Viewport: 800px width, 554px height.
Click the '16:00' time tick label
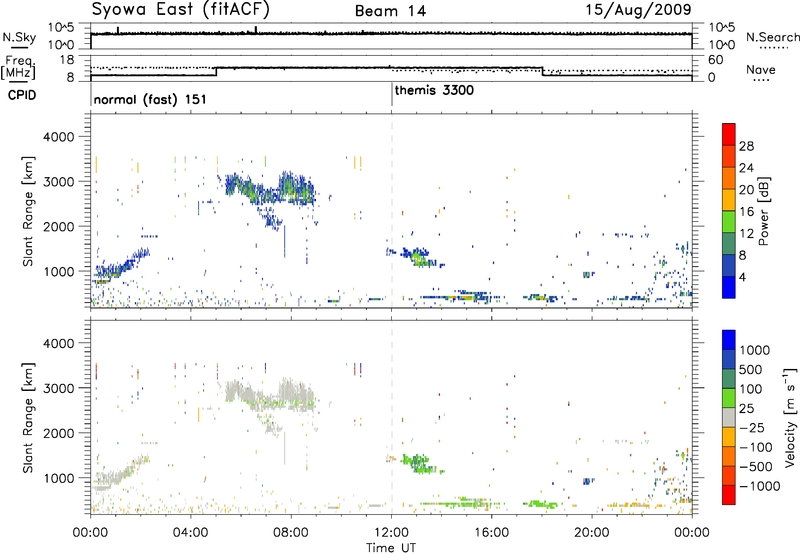coord(491,533)
